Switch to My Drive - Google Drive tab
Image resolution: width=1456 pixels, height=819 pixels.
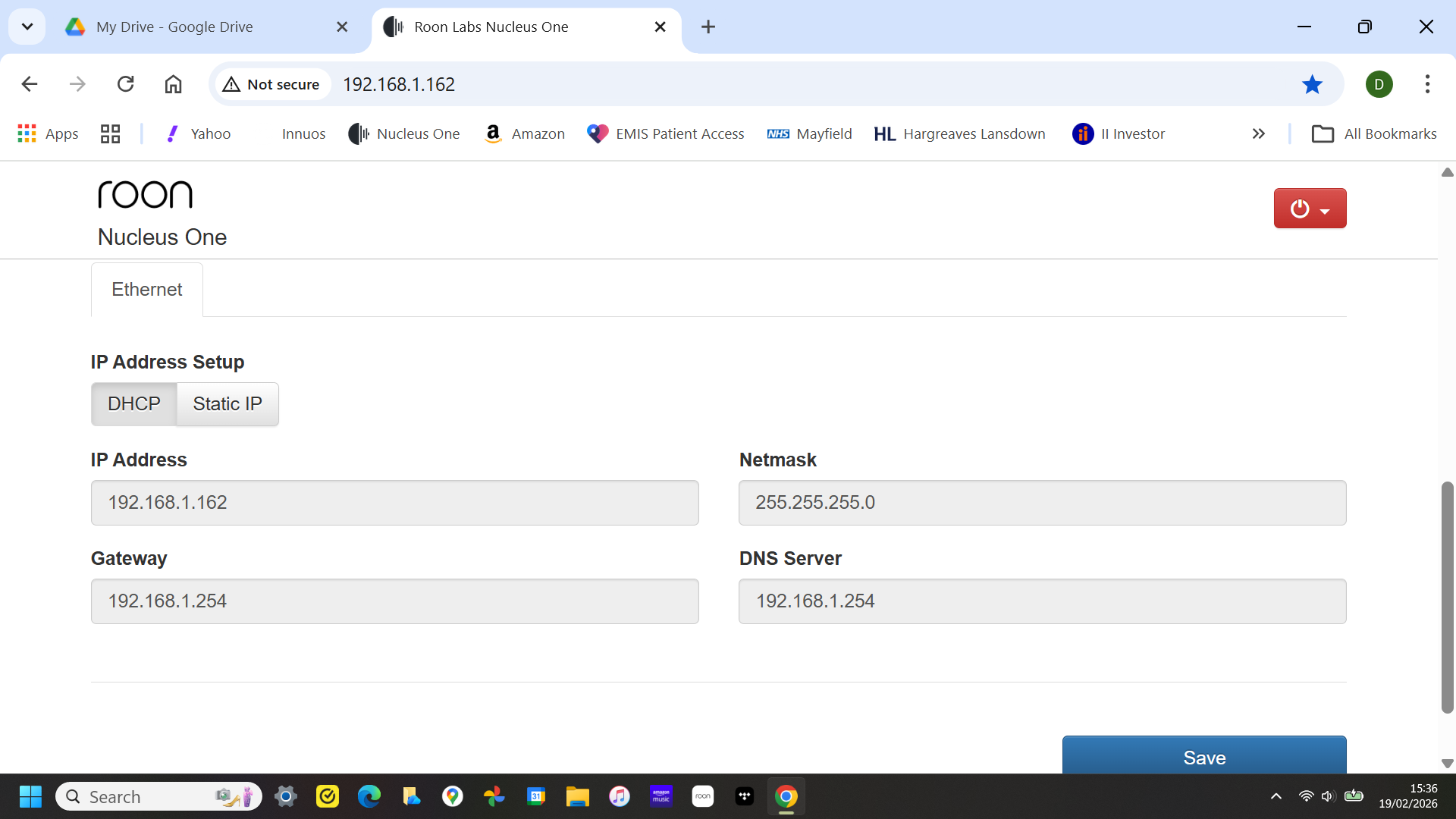pos(174,27)
